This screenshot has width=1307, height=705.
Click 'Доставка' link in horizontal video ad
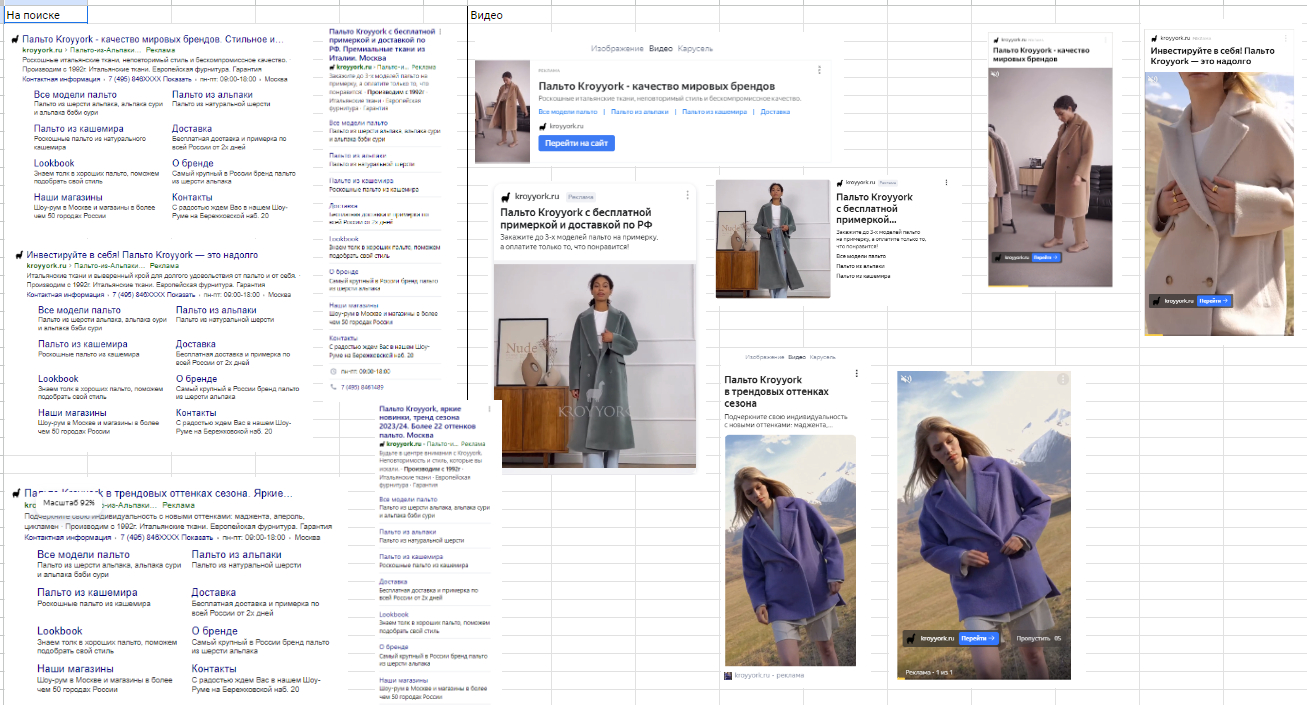775,112
